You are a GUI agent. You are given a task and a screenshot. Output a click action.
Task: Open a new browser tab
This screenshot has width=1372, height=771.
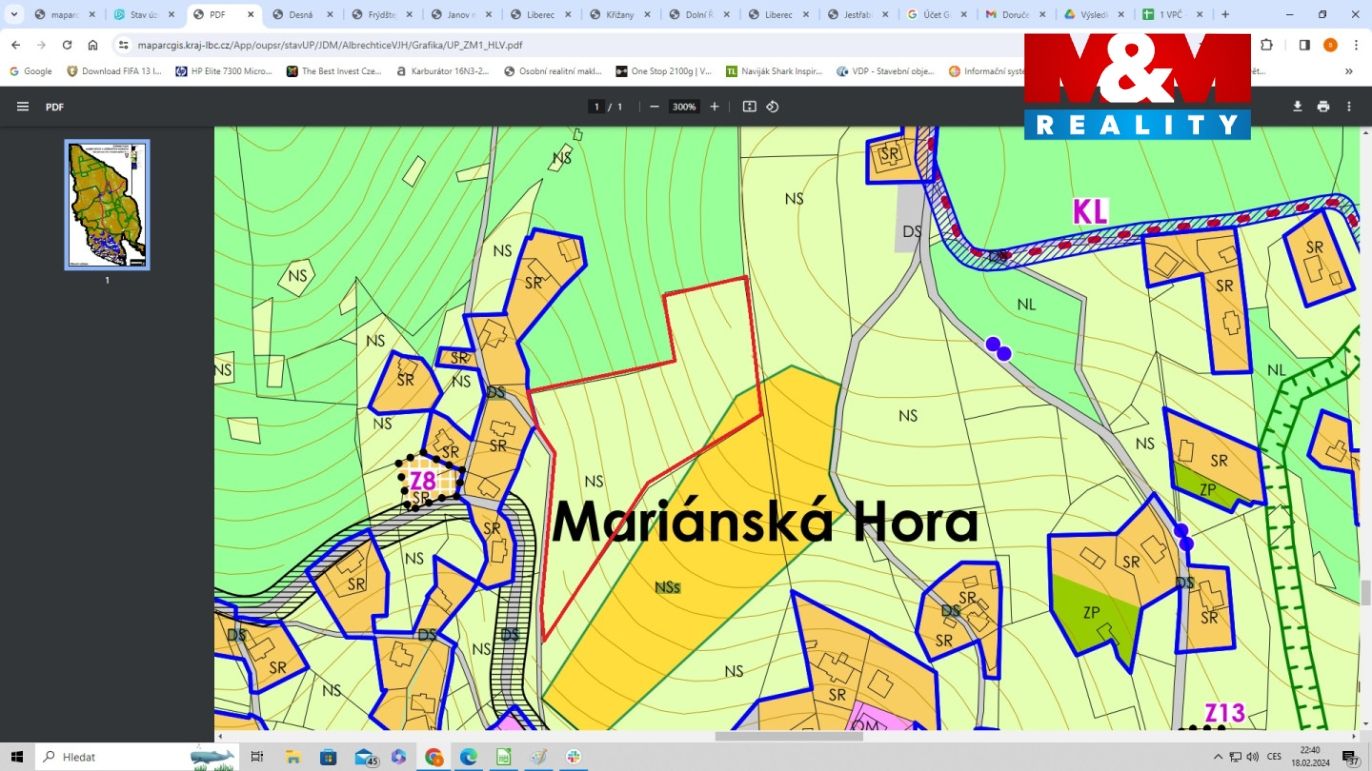pyautogui.click(x=1225, y=15)
